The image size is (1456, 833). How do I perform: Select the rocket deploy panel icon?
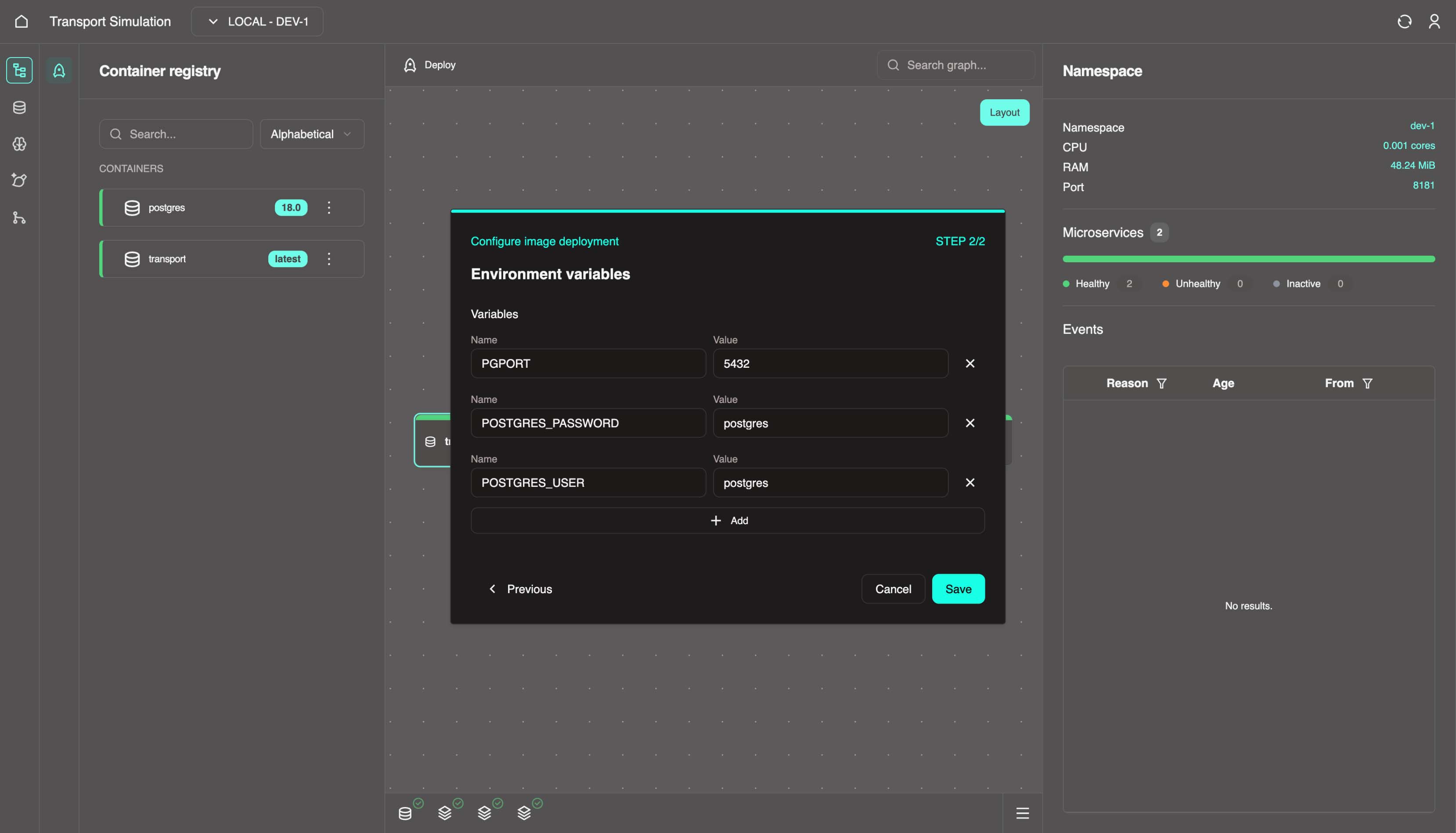point(59,70)
